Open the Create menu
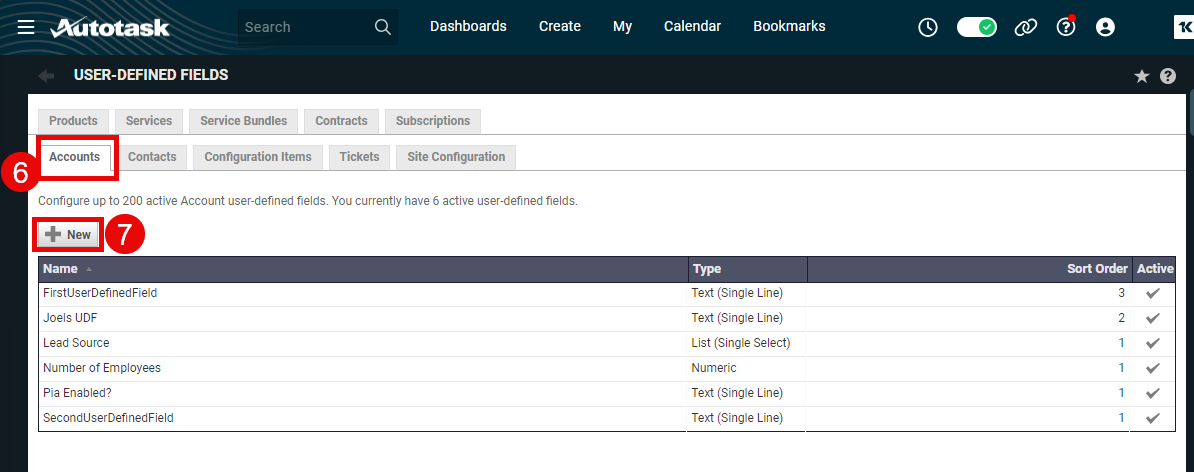Screen dimensions: 1194x472 560,26
